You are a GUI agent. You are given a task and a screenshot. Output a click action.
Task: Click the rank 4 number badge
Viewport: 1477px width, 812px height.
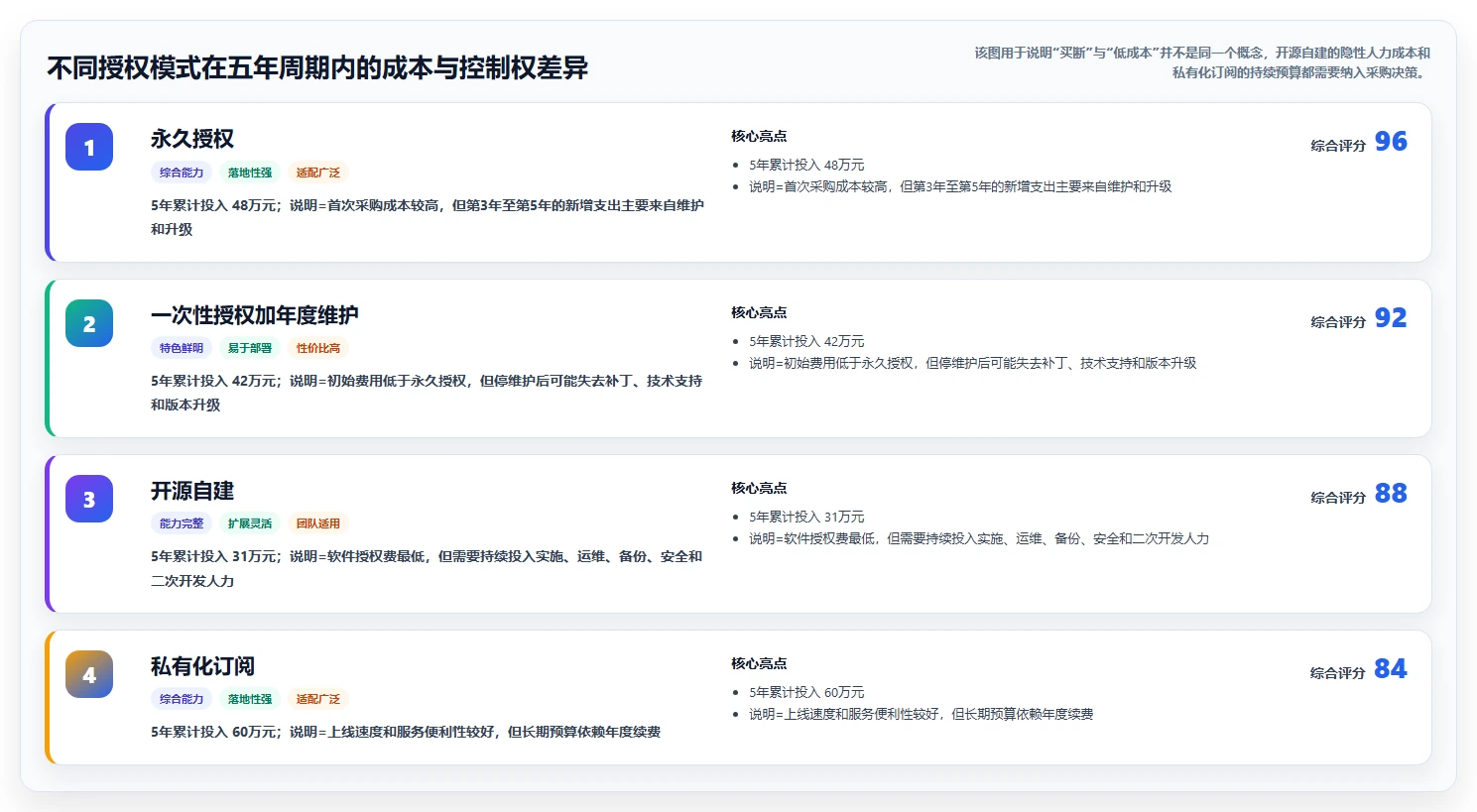(x=89, y=674)
